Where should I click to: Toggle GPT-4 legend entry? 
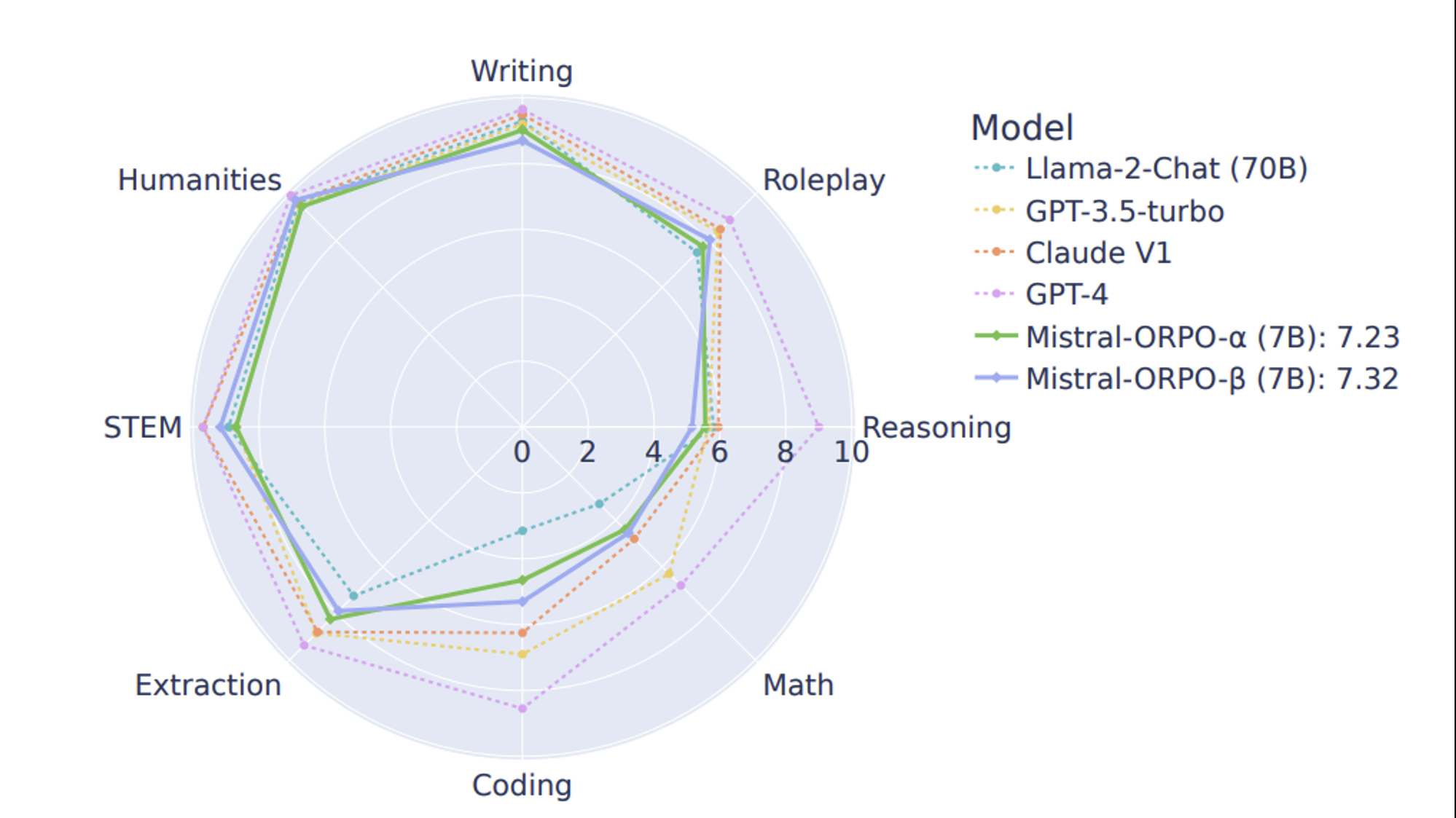click(x=1041, y=294)
